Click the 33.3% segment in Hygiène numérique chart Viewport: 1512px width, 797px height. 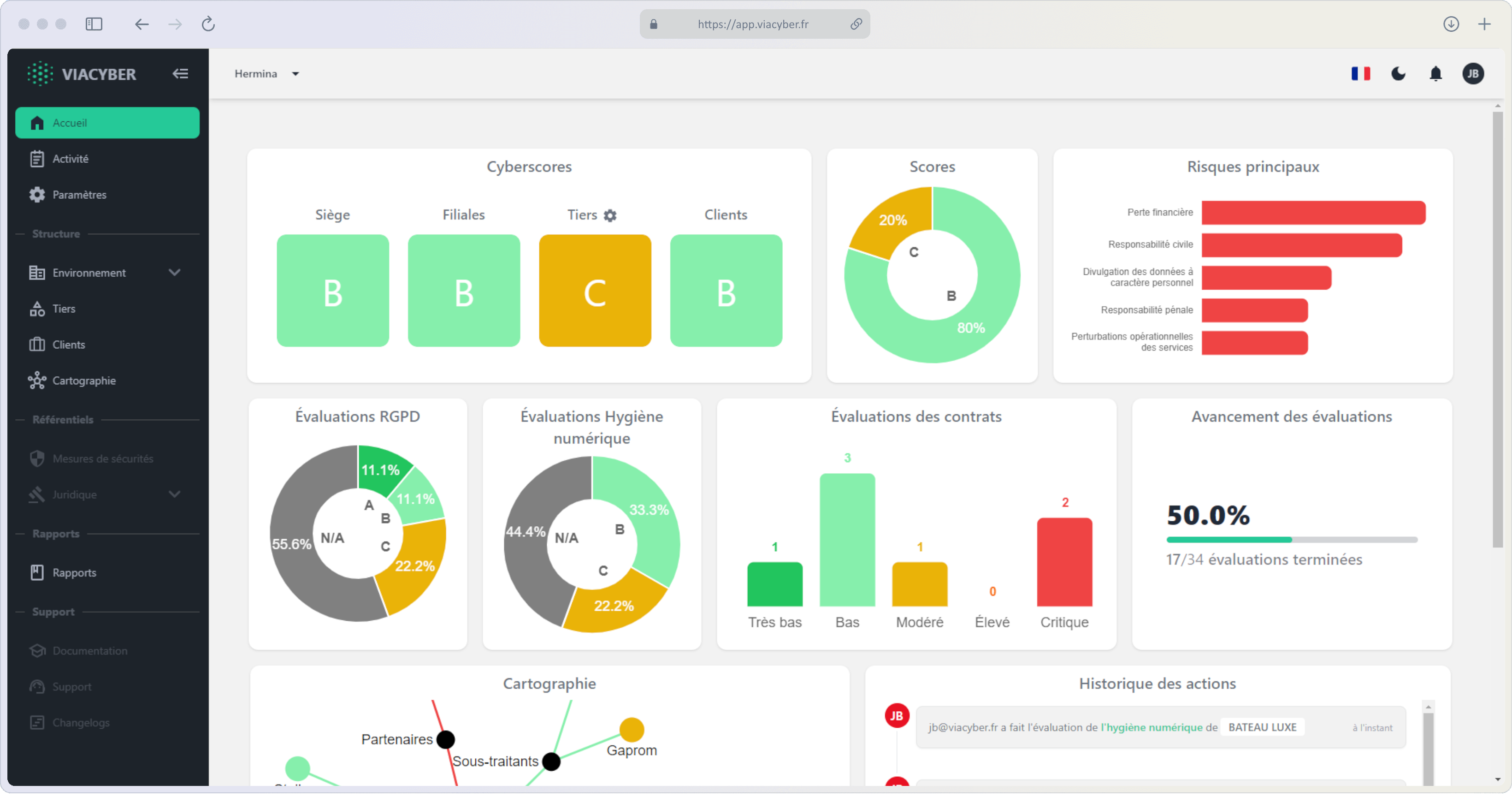click(x=649, y=510)
